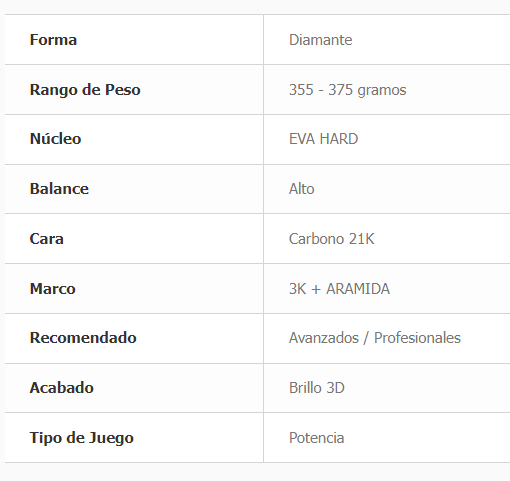Click the word gramos in weight row
Viewport: 510px width, 481px height.
pos(382,91)
